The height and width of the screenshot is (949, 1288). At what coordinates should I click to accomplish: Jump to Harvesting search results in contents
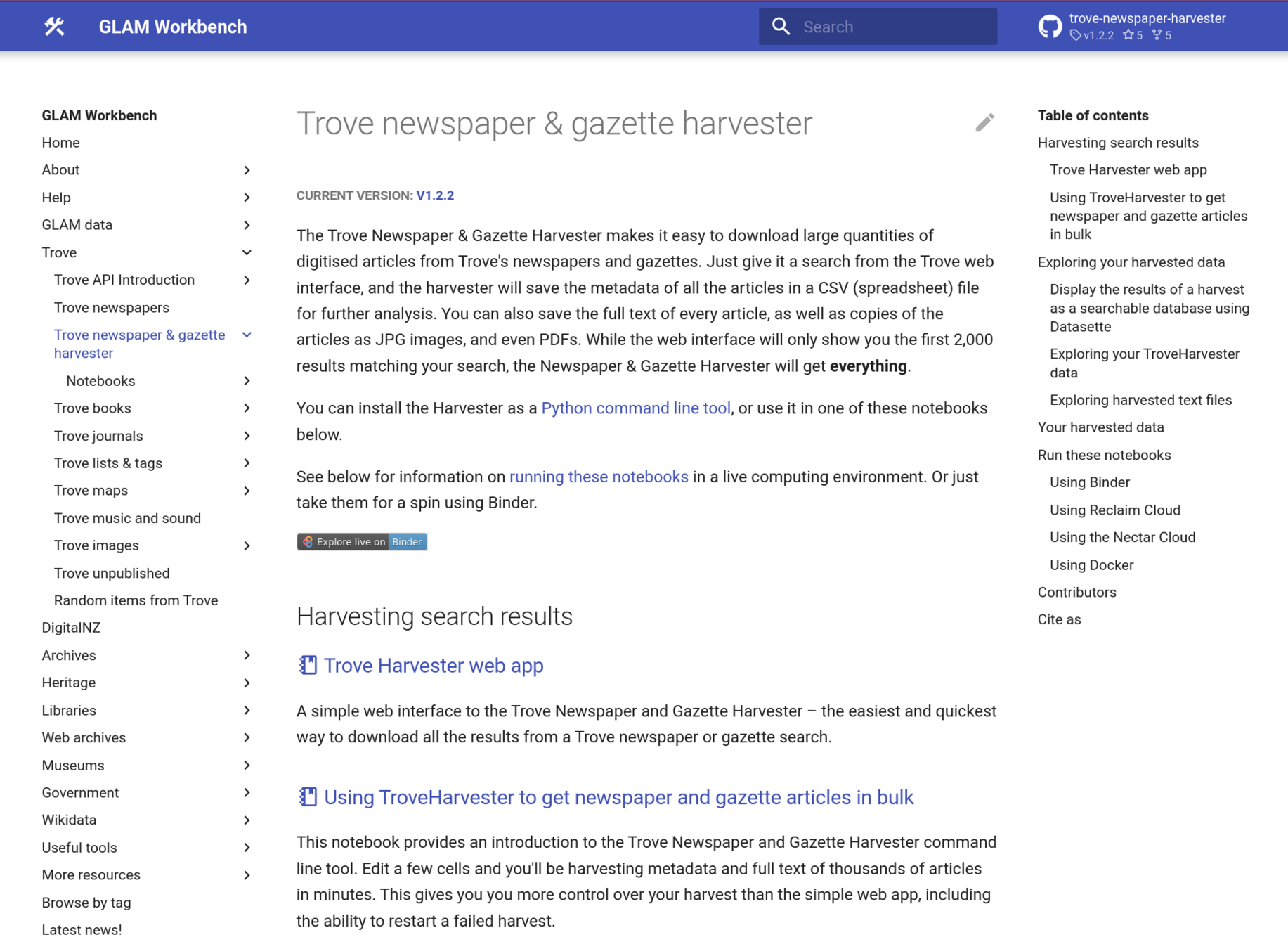[1118, 143]
